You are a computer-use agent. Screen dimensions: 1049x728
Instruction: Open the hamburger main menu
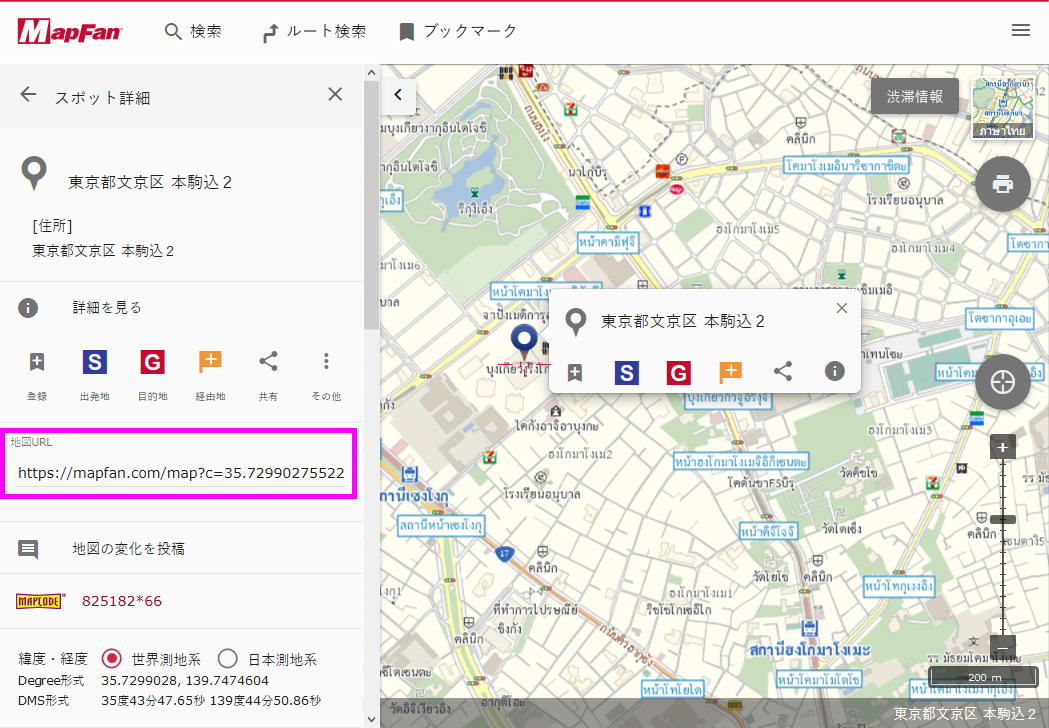pos(1020,30)
